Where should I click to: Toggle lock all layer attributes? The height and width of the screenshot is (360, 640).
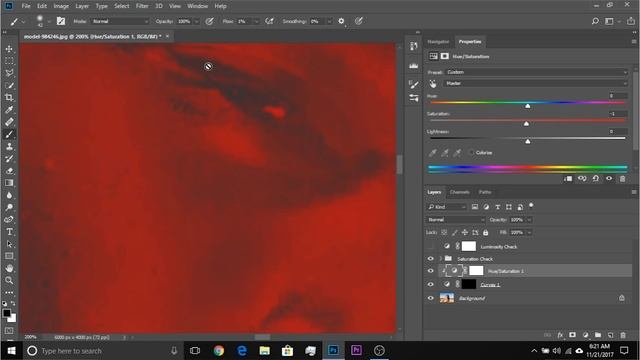coord(485,233)
